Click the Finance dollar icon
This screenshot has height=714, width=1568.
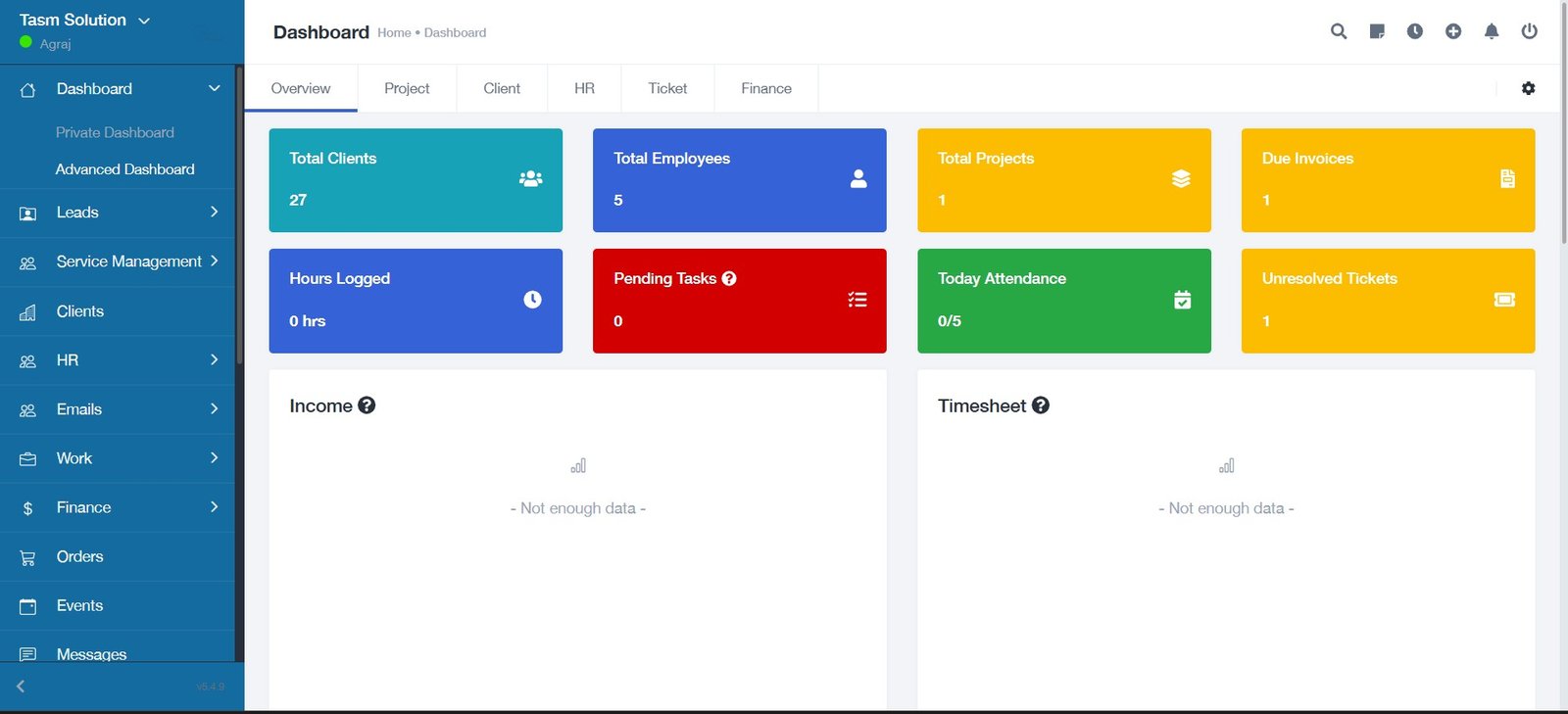pyautogui.click(x=27, y=508)
